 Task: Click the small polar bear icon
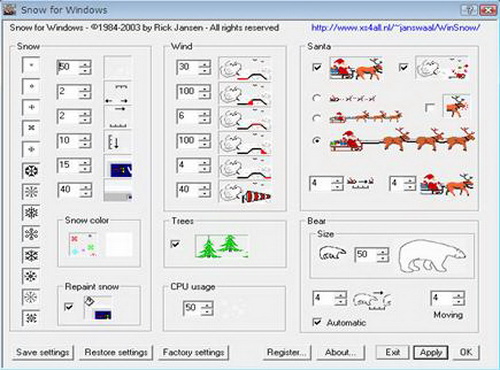(x=332, y=253)
